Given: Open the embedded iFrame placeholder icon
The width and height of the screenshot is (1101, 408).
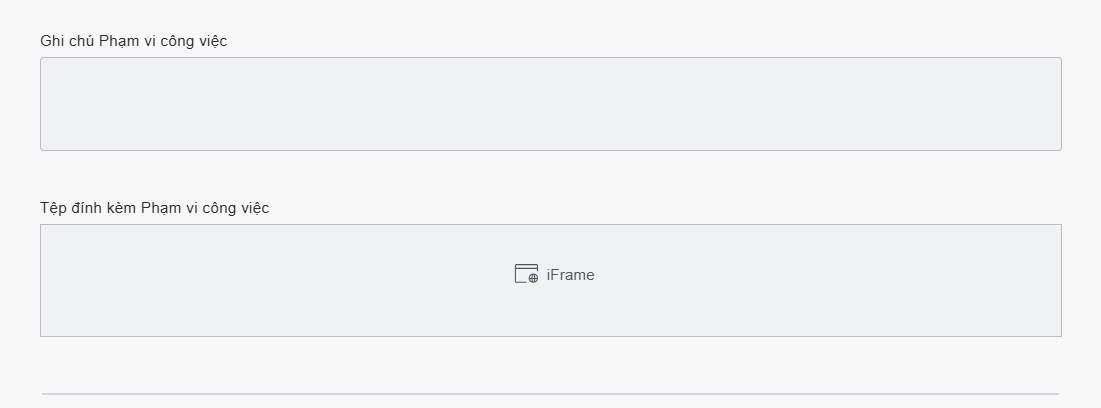Looking at the screenshot, I should click(526, 274).
